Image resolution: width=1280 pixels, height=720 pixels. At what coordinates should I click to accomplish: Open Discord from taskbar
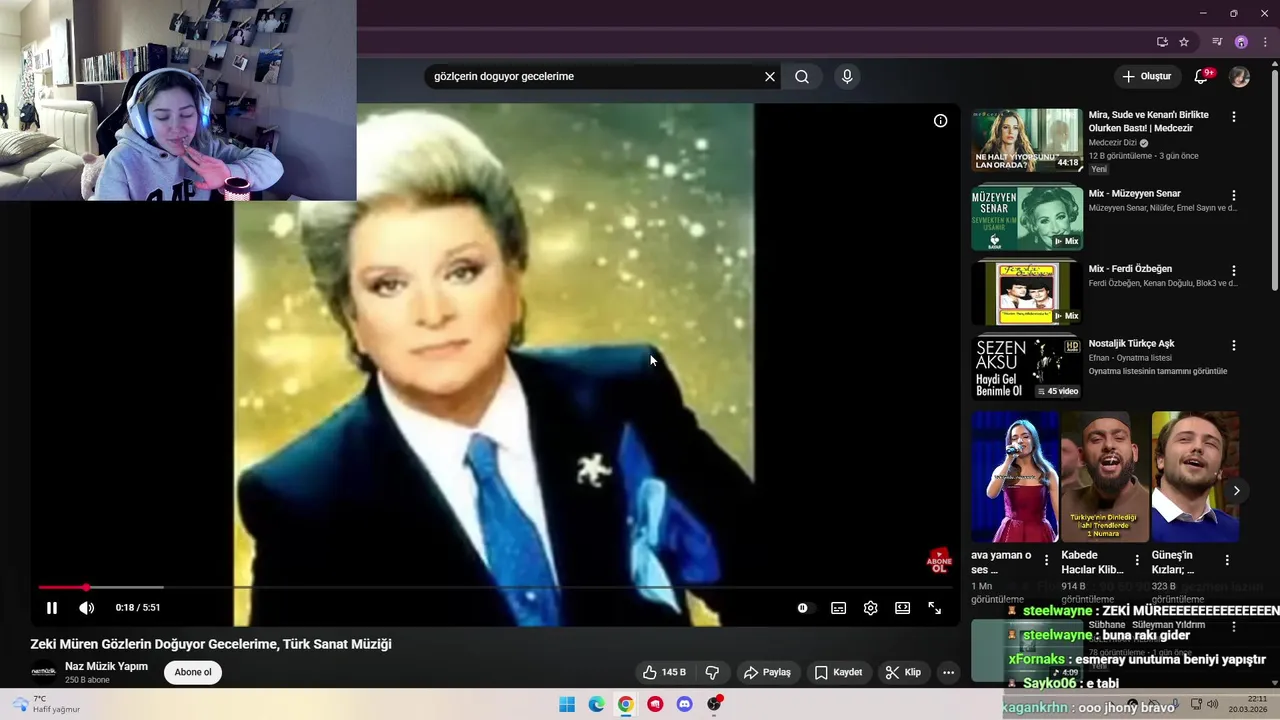point(684,704)
